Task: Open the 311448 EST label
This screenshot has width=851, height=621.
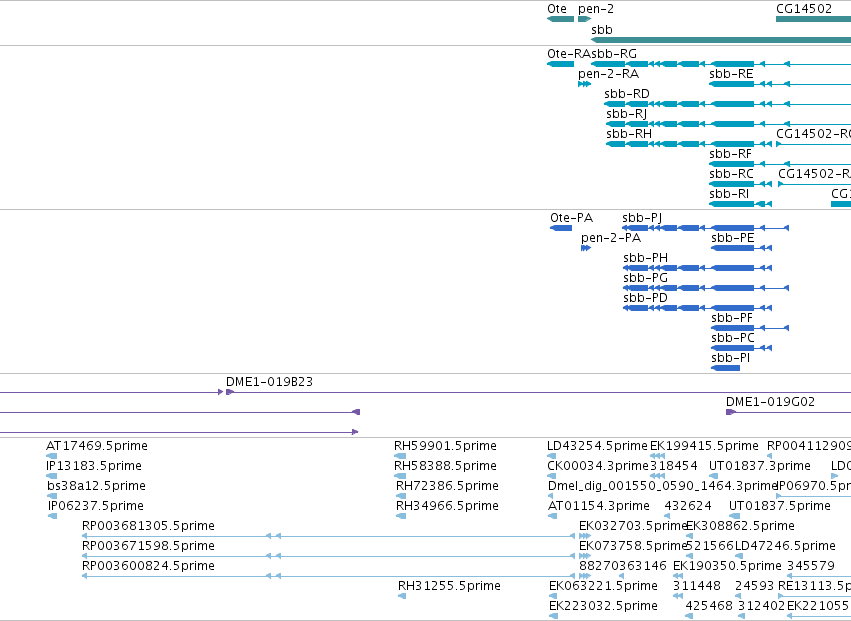Action: coord(697,586)
